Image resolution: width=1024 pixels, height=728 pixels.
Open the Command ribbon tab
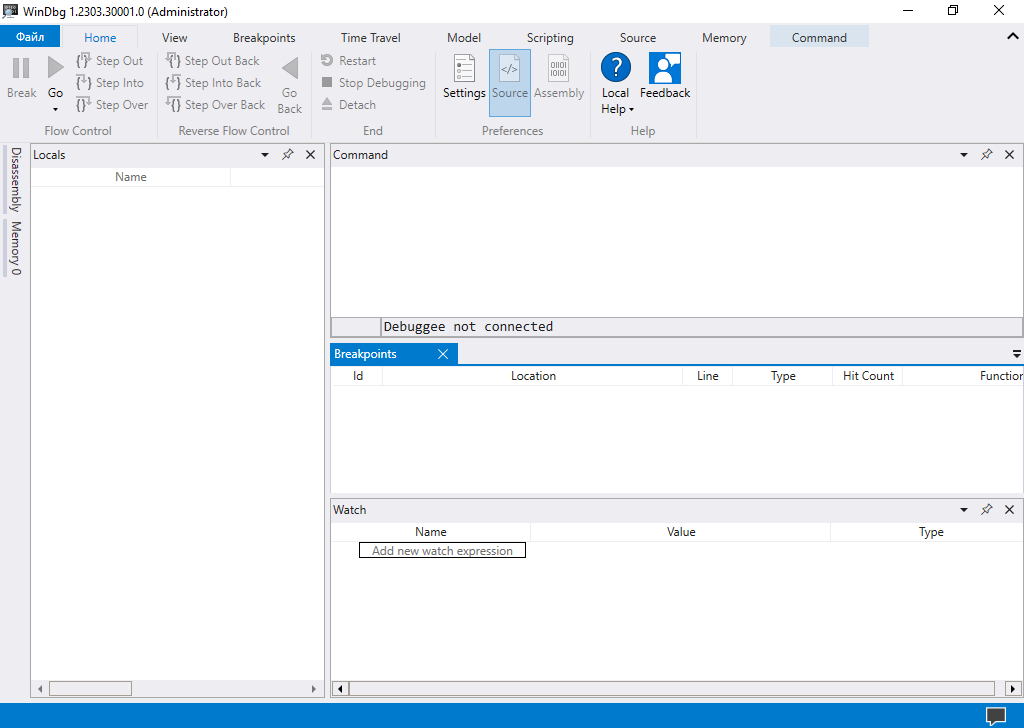click(x=819, y=37)
